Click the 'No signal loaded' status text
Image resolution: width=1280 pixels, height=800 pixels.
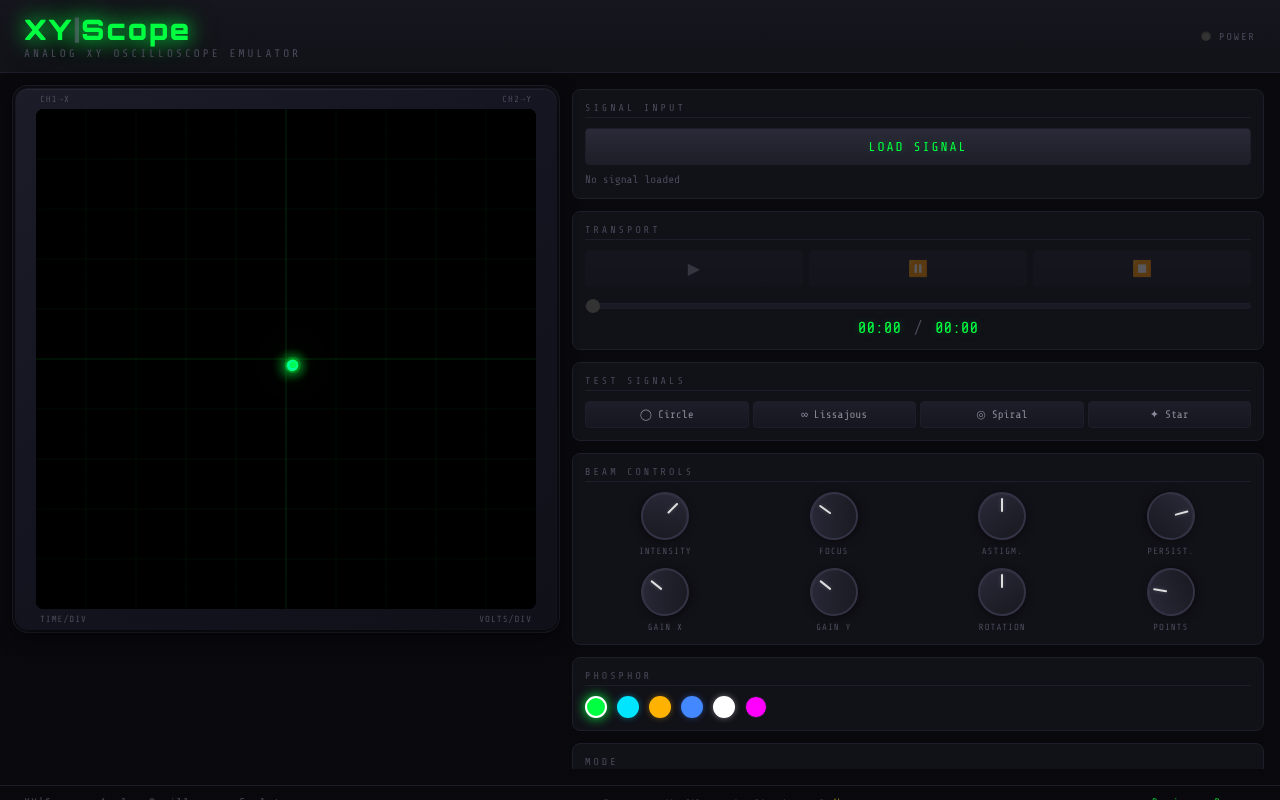pyautogui.click(x=632, y=180)
